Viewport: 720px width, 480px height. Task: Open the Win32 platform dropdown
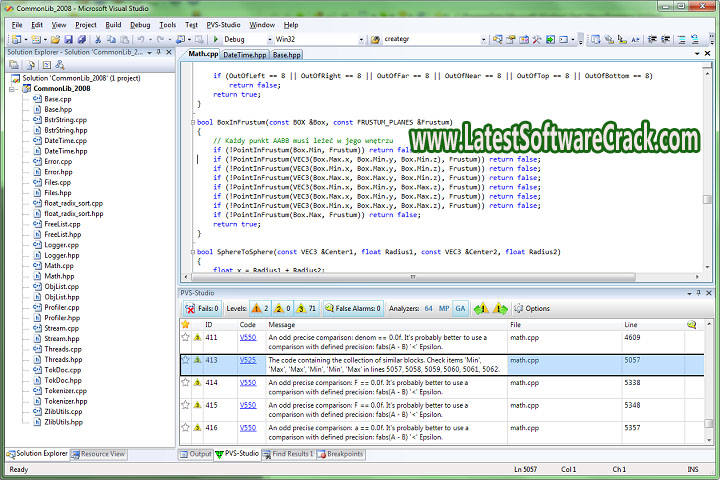pyautogui.click(x=361, y=40)
